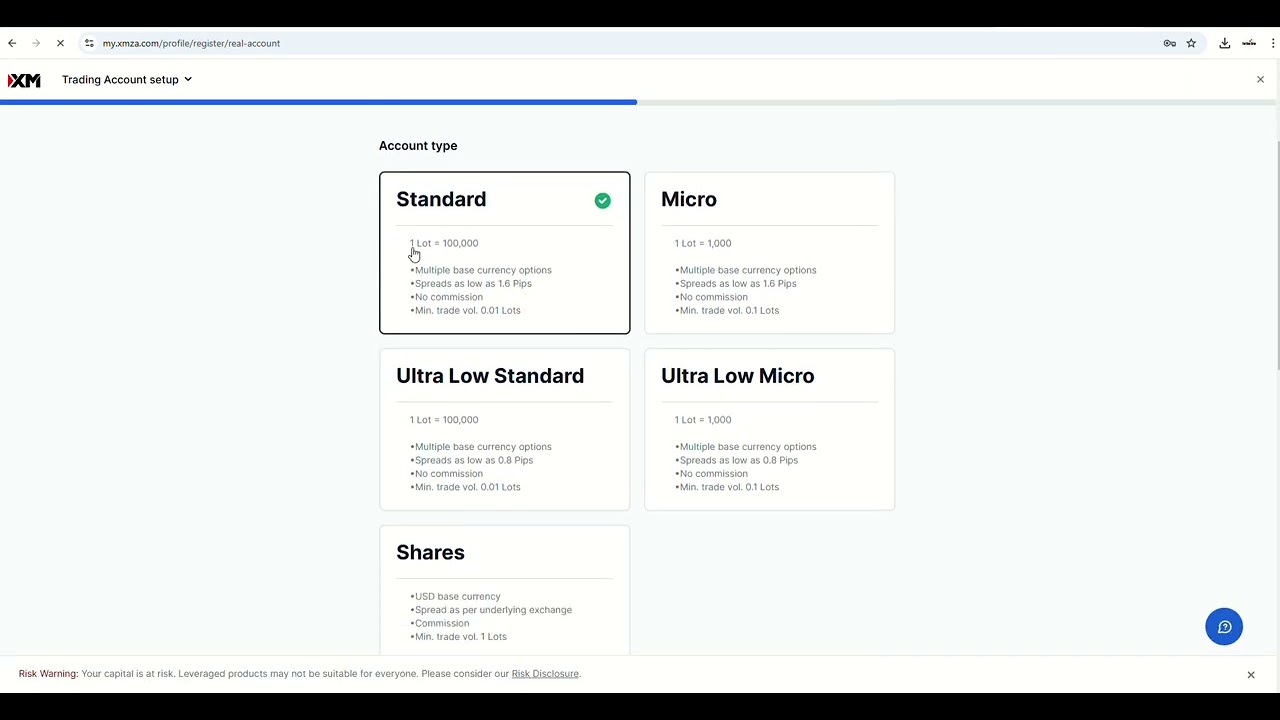Close the Trading Account setup
The height and width of the screenshot is (720, 1280).
[x=1260, y=80]
